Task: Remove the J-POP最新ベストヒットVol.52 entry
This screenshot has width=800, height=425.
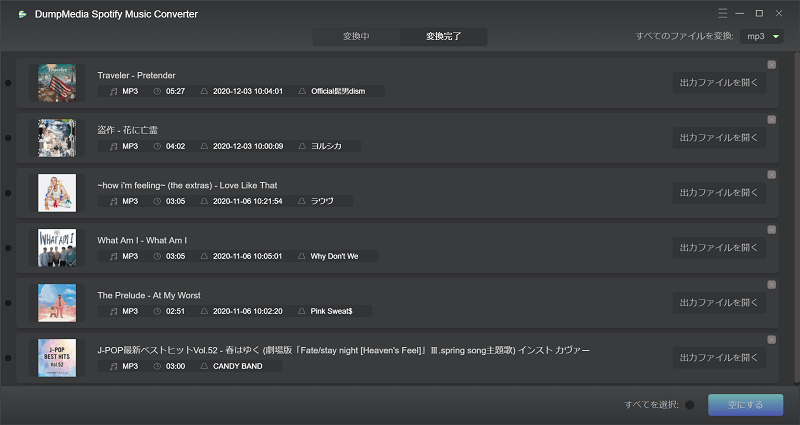Action: (771, 340)
